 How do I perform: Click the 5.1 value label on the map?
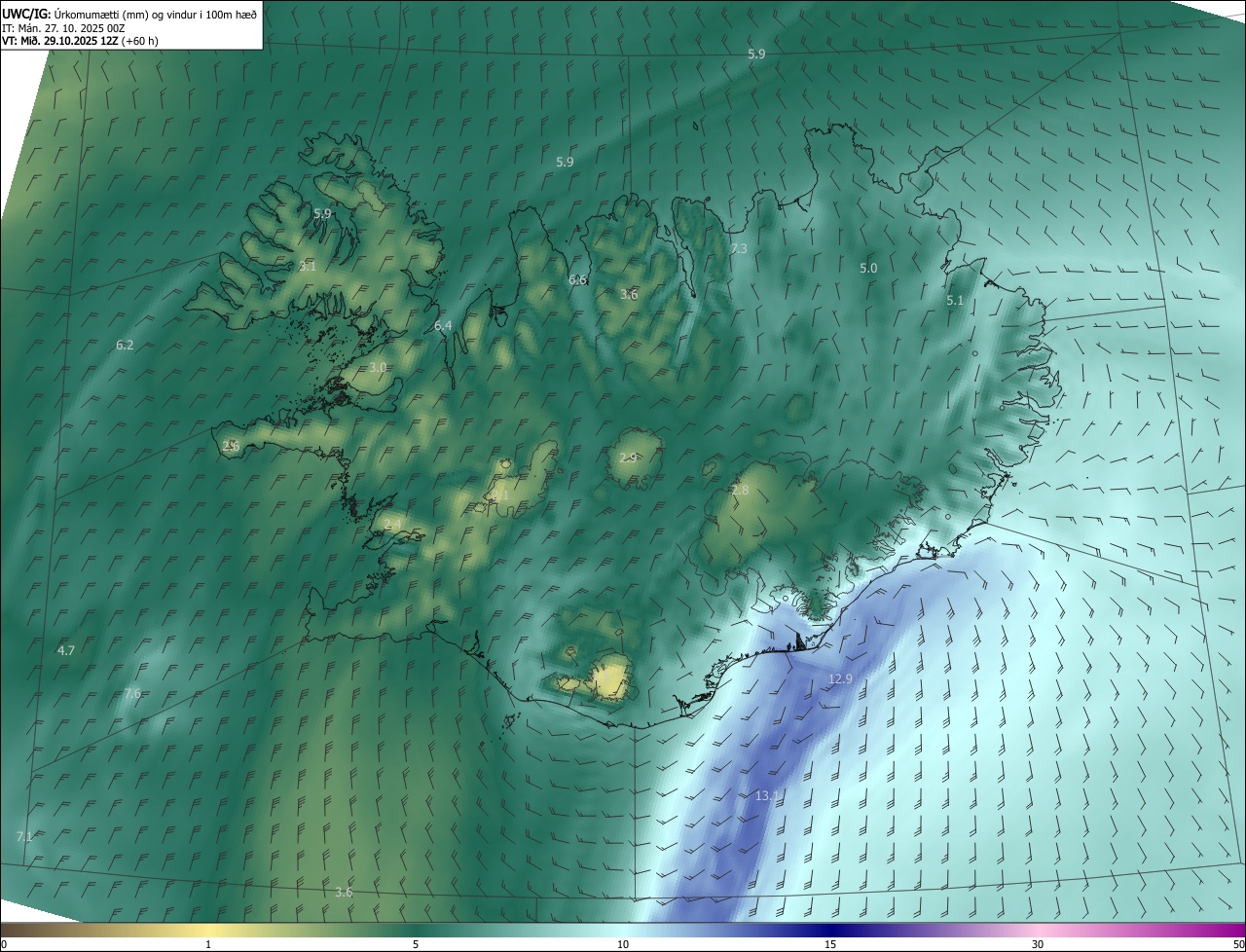(x=955, y=301)
